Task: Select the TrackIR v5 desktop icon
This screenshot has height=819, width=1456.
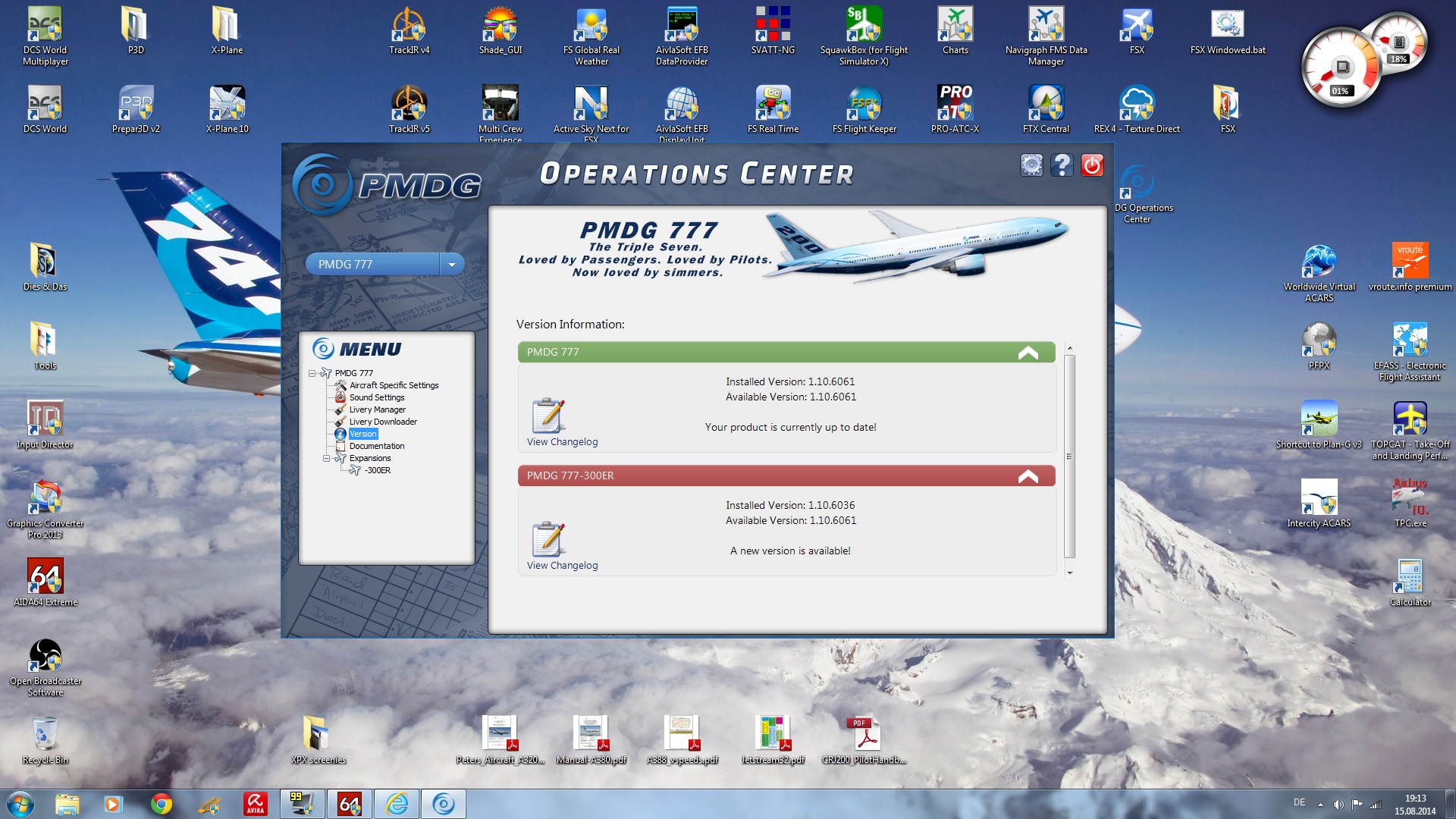Action: tap(409, 109)
